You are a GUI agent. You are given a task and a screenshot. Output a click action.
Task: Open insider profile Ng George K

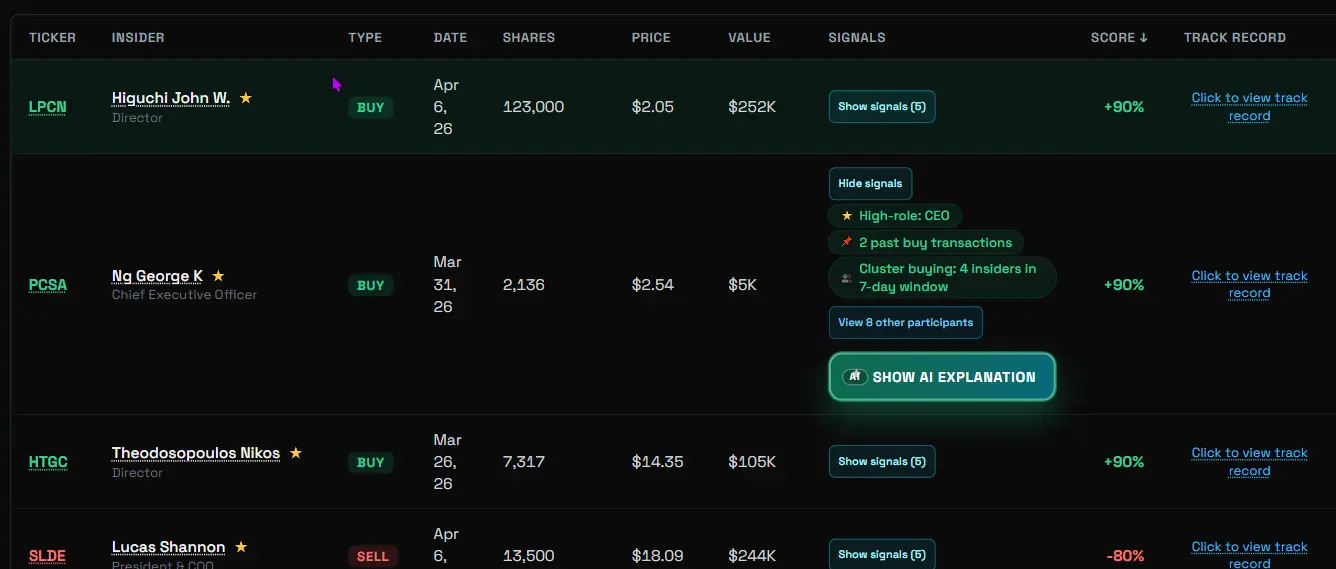click(x=157, y=276)
